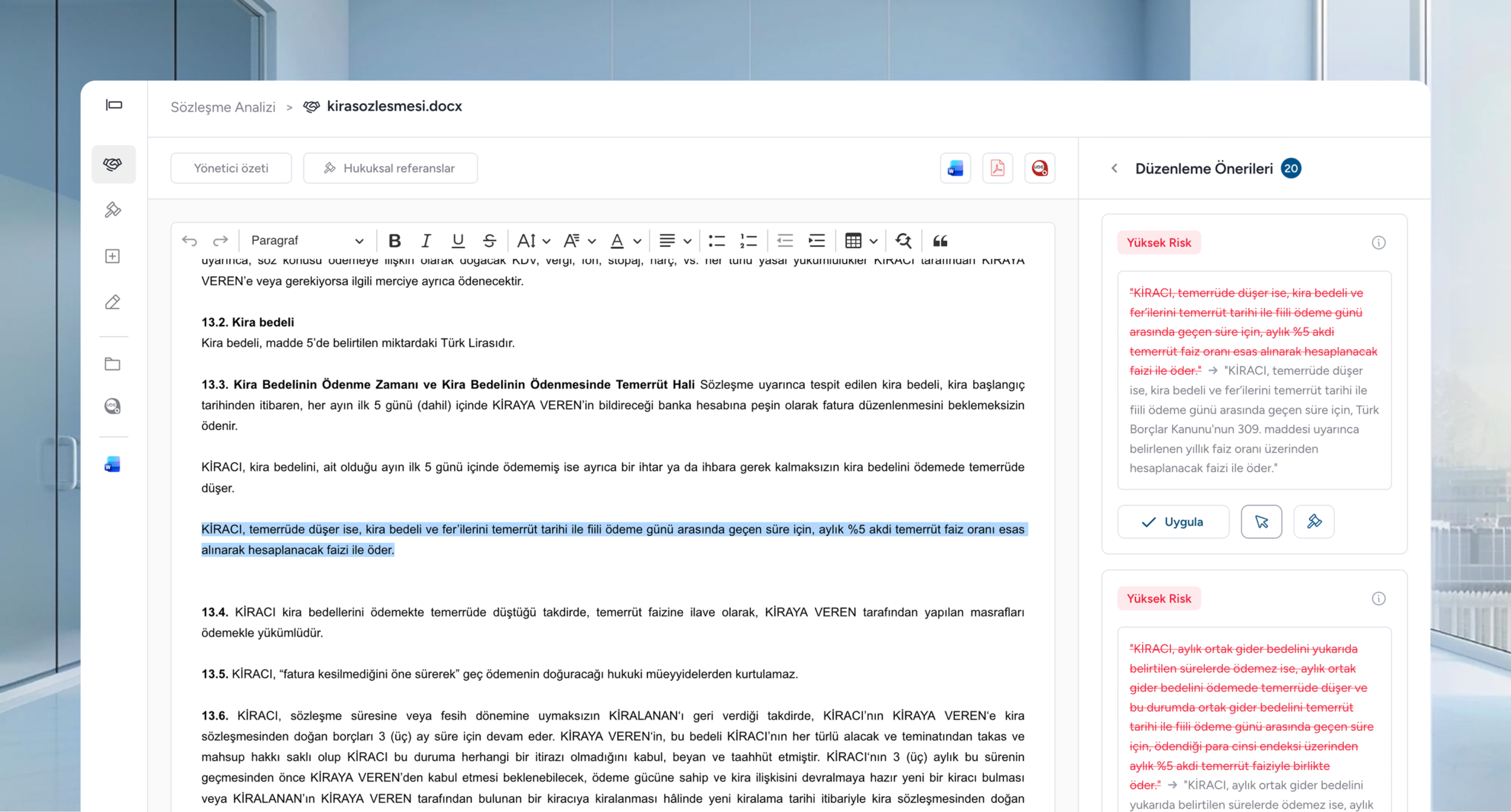1511x812 pixels.
Task: Go to Sözleşme Analizi breadcrumb
Action: (x=223, y=107)
